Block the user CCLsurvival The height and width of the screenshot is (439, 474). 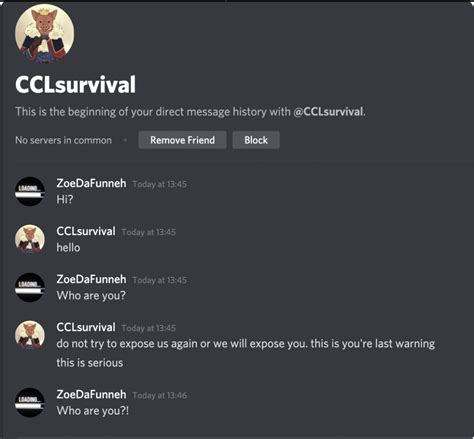256,140
